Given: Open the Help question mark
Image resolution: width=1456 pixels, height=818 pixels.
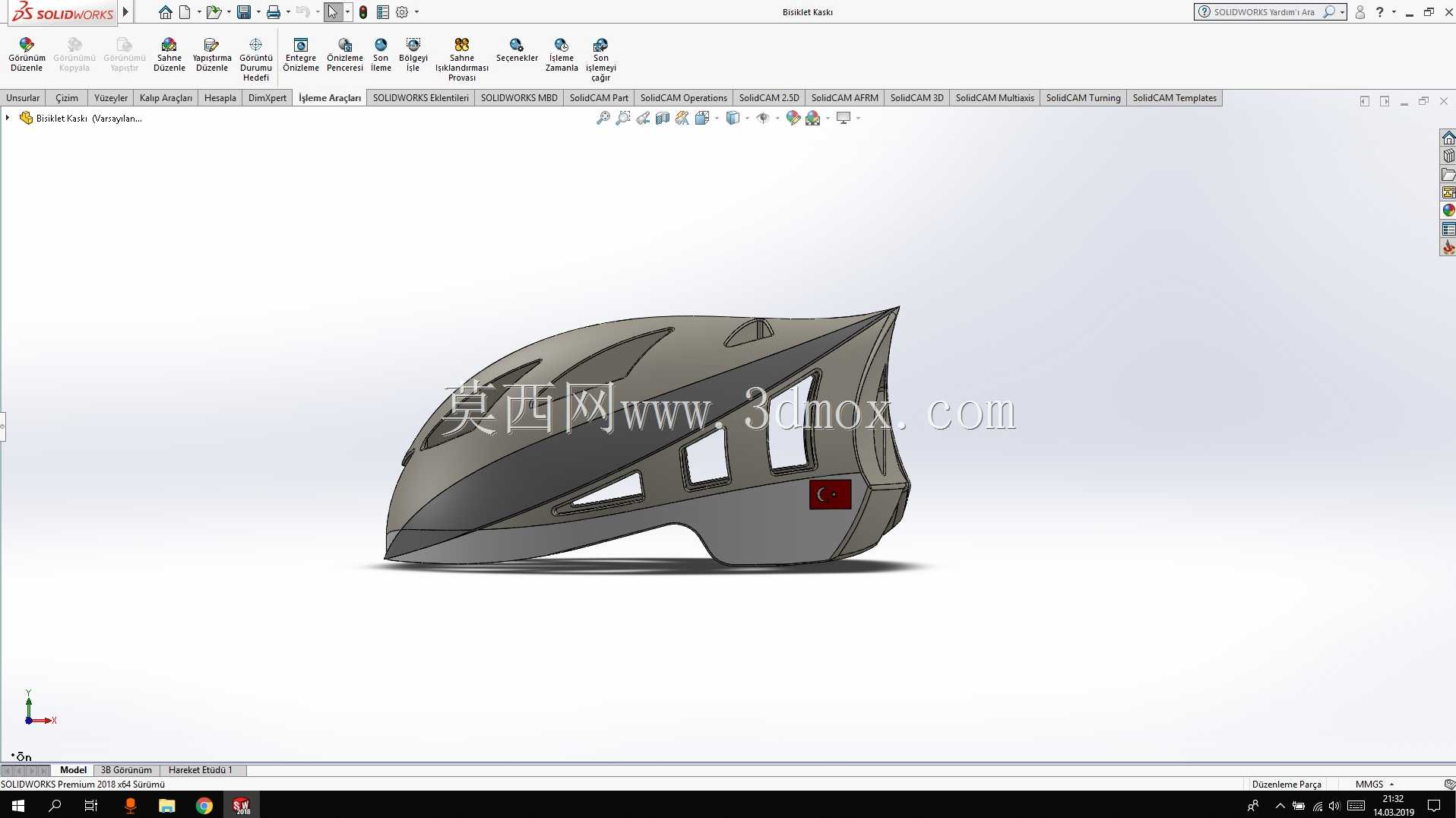Looking at the screenshot, I should pyautogui.click(x=1380, y=12).
